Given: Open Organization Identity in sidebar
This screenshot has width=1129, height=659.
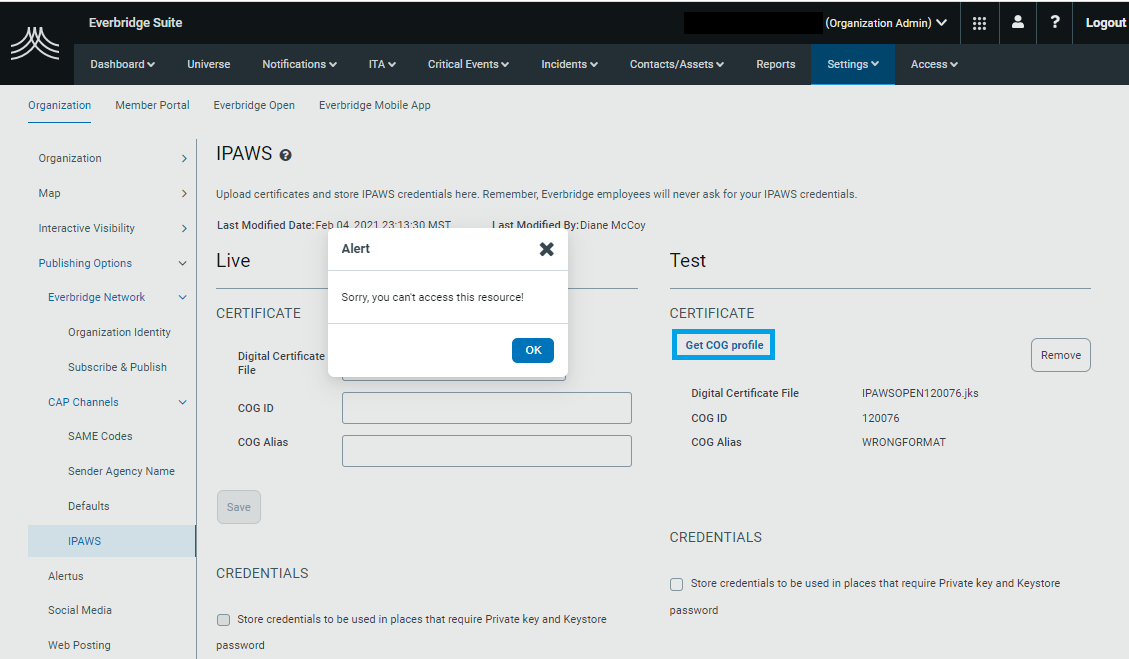Looking at the screenshot, I should pyautogui.click(x=120, y=332).
